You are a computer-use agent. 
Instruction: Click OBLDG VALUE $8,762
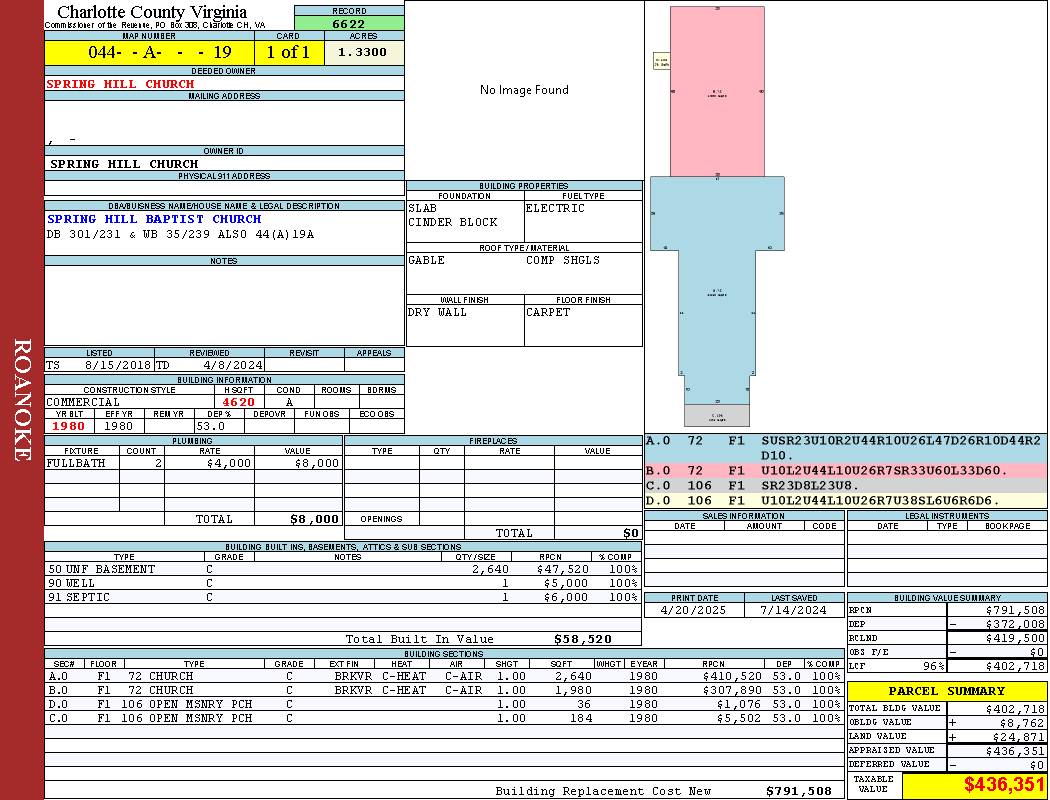(1022, 723)
